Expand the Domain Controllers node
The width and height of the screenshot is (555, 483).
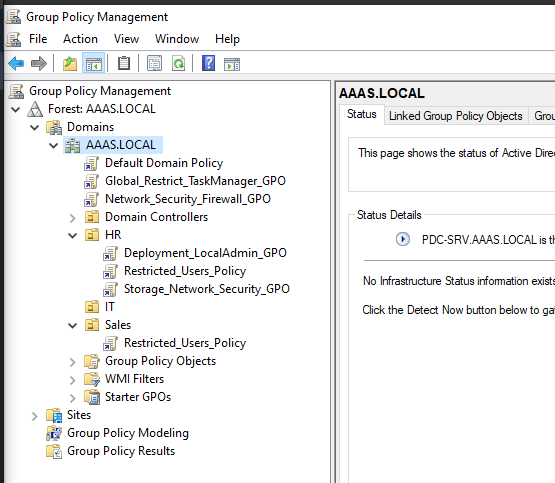[72, 218]
